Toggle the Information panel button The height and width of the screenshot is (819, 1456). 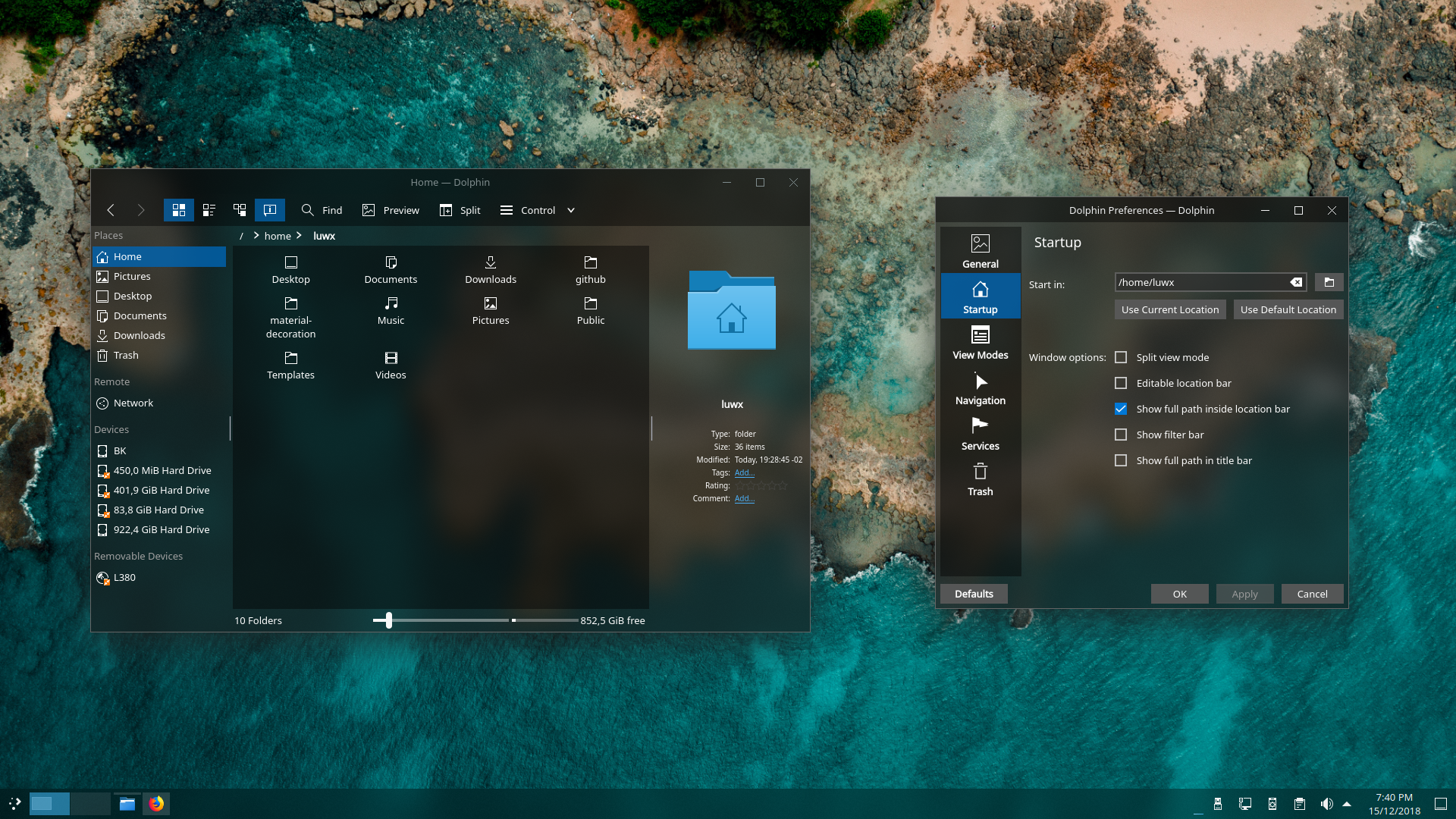(270, 210)
